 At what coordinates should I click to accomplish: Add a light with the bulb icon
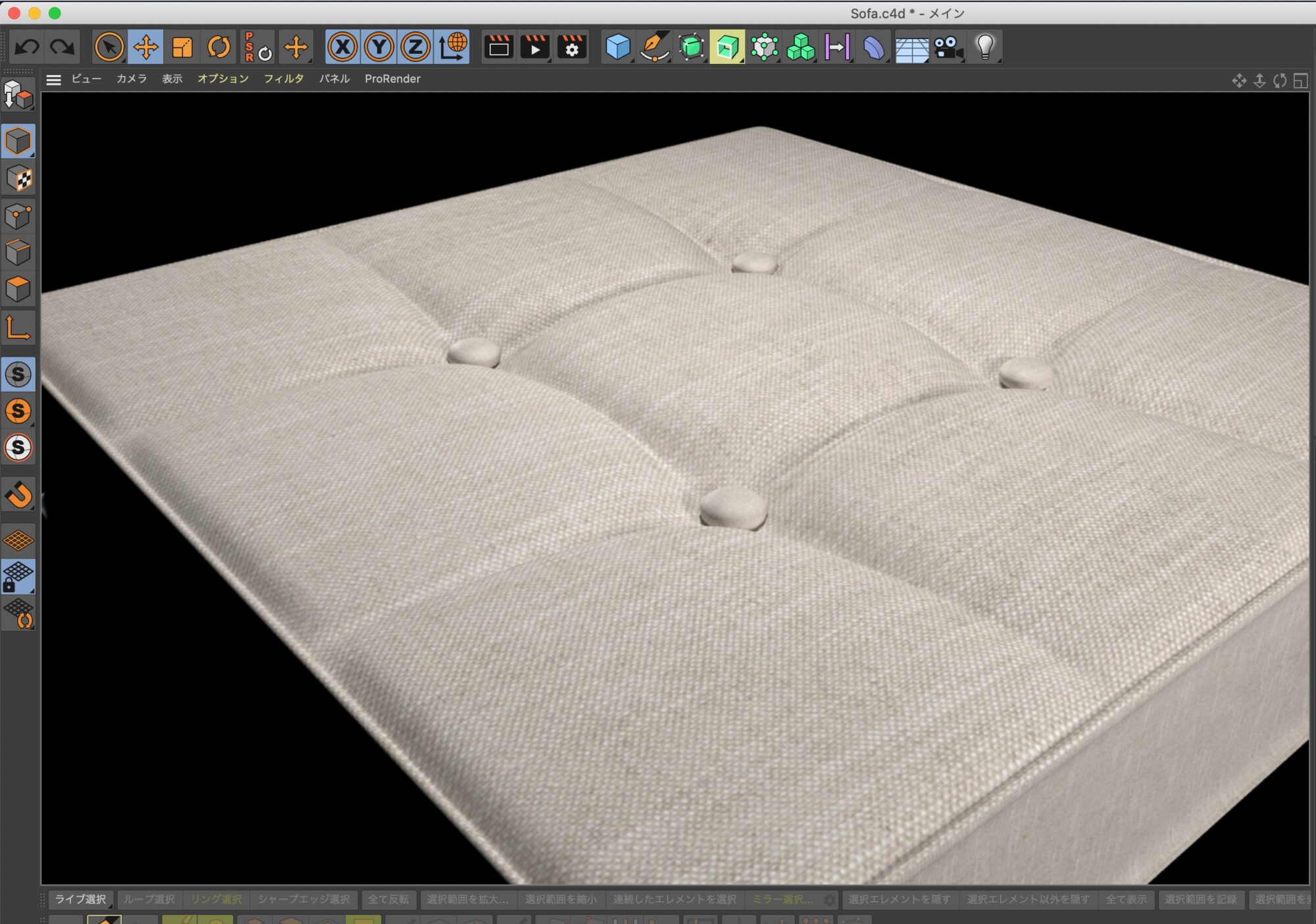coord(985,47)
